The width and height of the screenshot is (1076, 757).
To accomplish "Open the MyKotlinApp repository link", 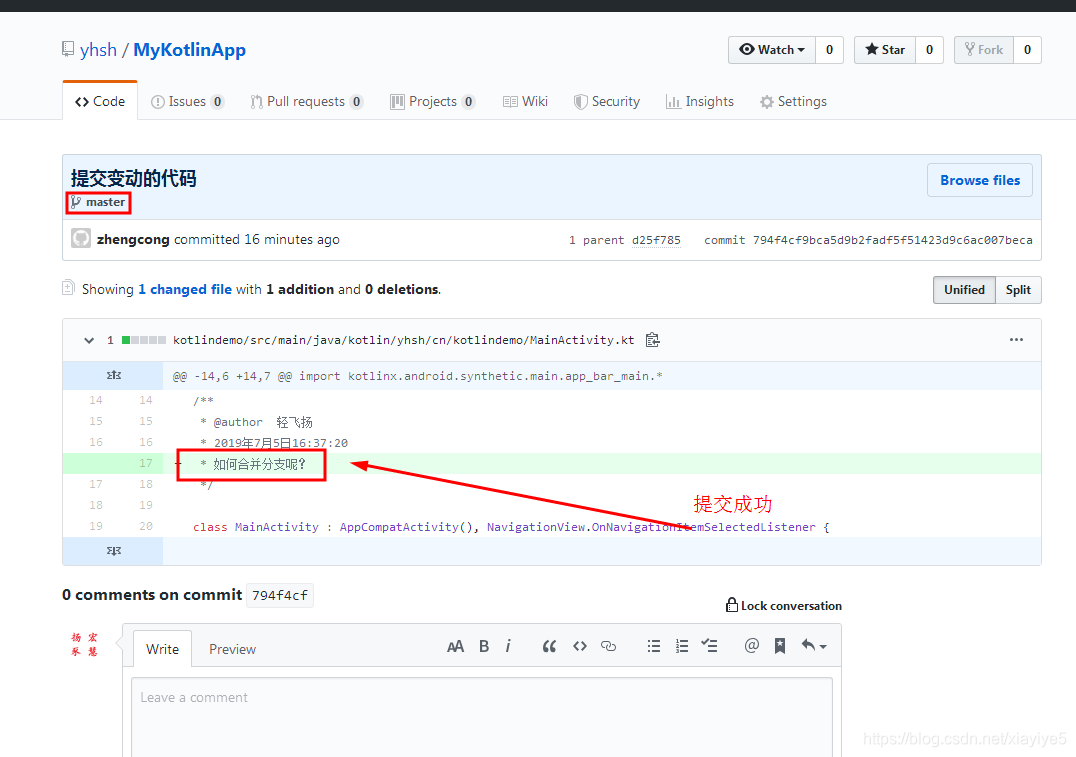I will [189, 50].
